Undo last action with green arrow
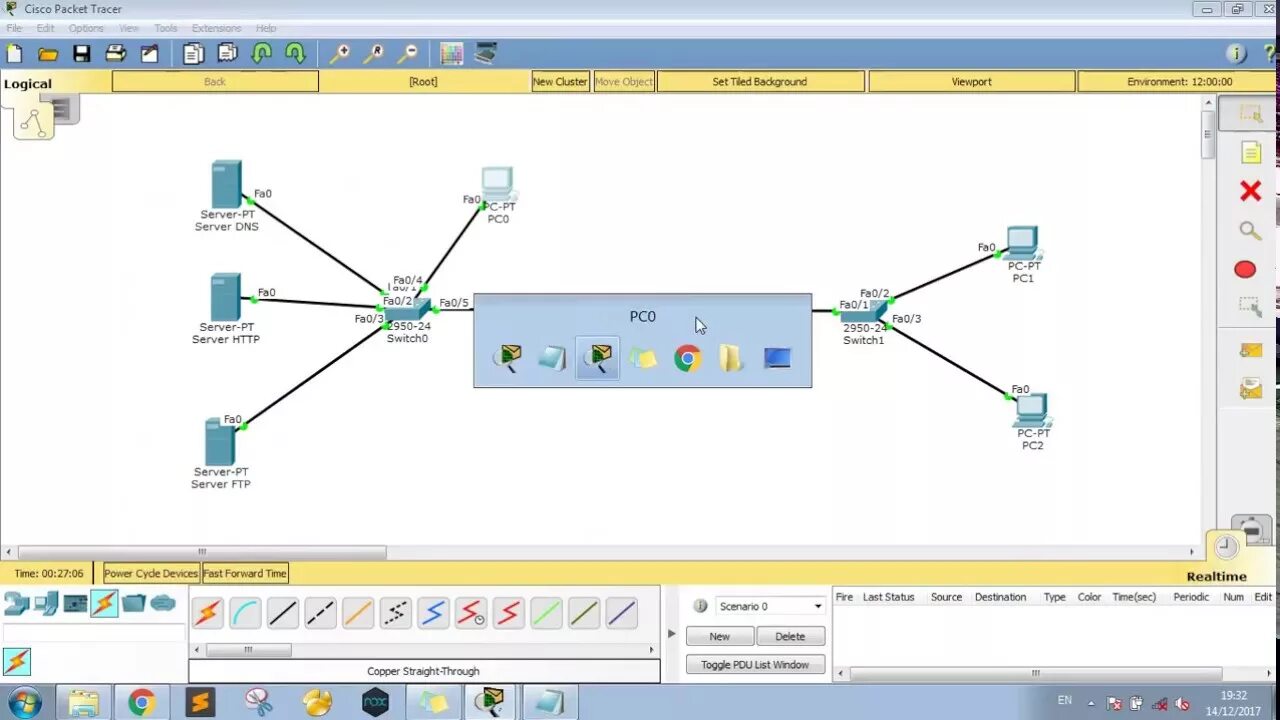This screenshot has height=720, width=1280. (x=261, y=53)
